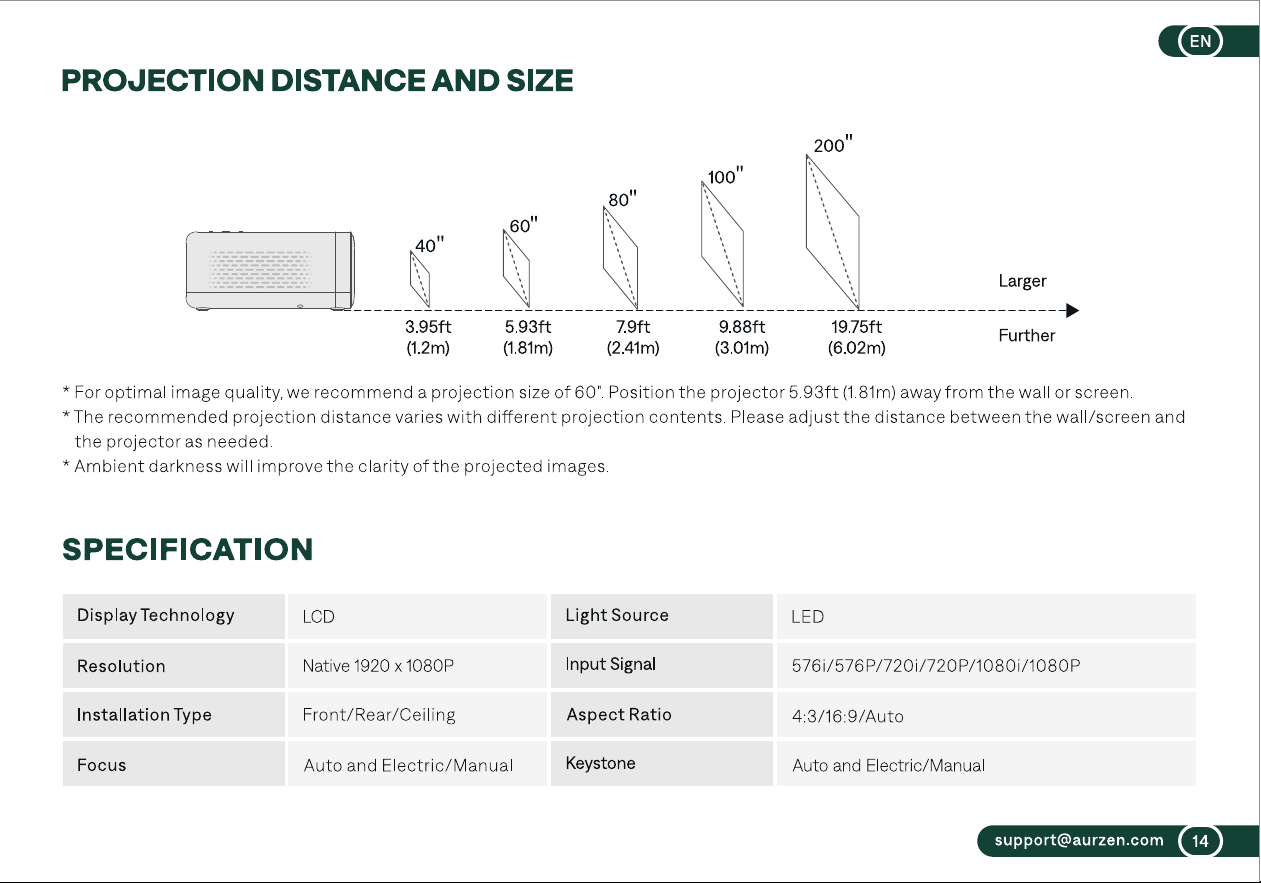Select the Input Signal label cell
This screenshot has height=883, width=1261.
click(x=661, y=665)
